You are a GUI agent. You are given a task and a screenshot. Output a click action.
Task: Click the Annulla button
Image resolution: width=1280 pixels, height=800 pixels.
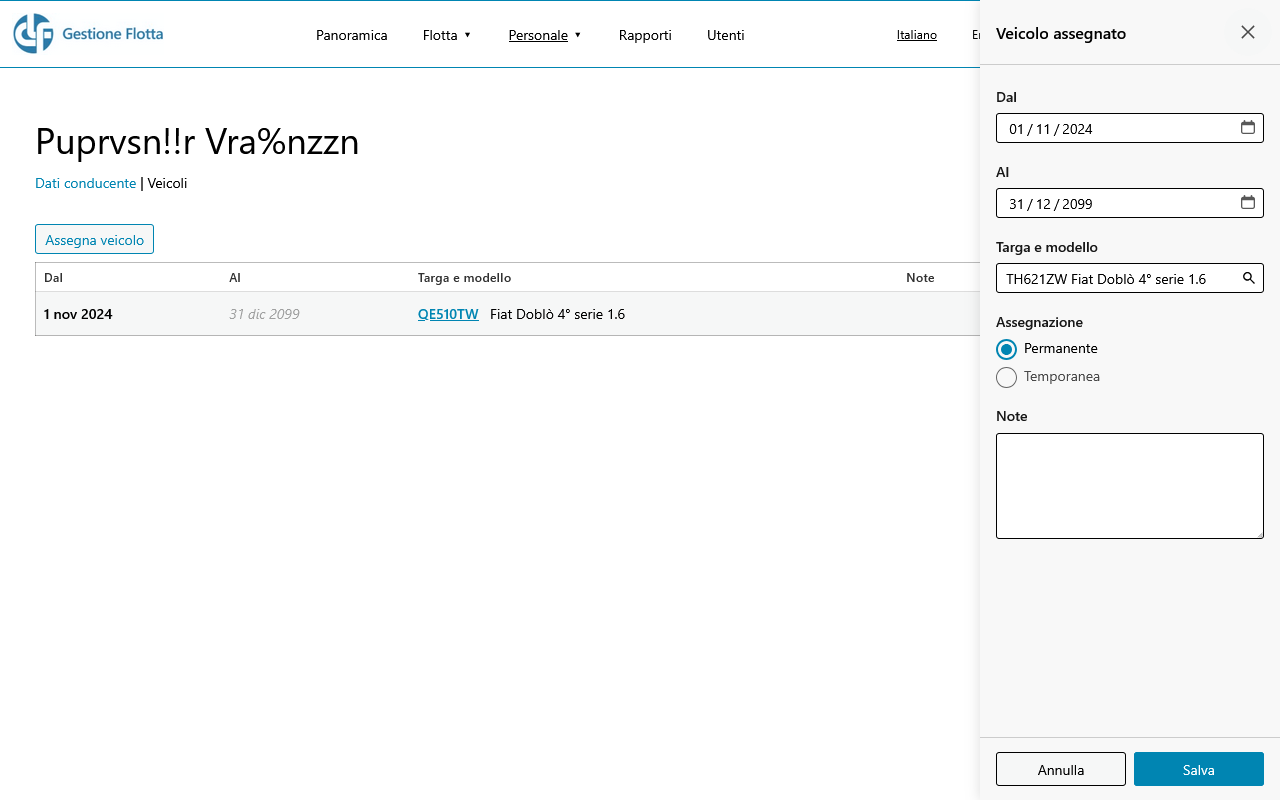pyautogui.click(x=1061, y=769)
